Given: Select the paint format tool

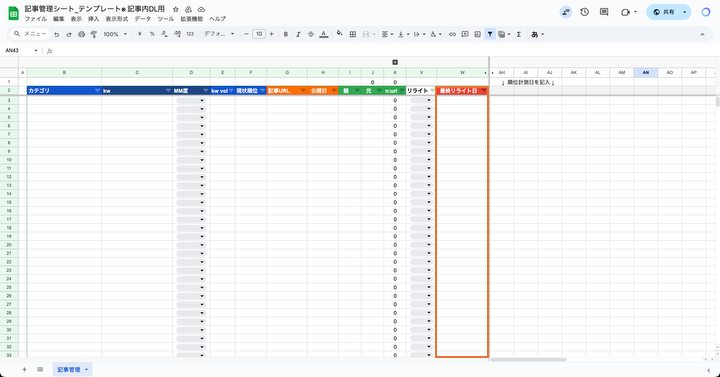Looking at the screenshot, I should coord(94,34).
